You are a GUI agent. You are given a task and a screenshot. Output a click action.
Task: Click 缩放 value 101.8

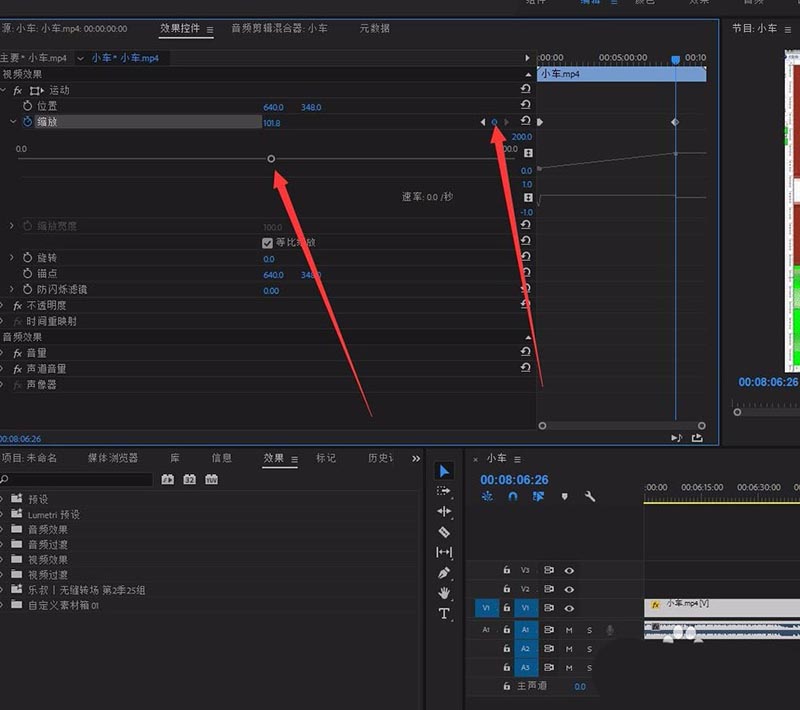coord(271,123)
